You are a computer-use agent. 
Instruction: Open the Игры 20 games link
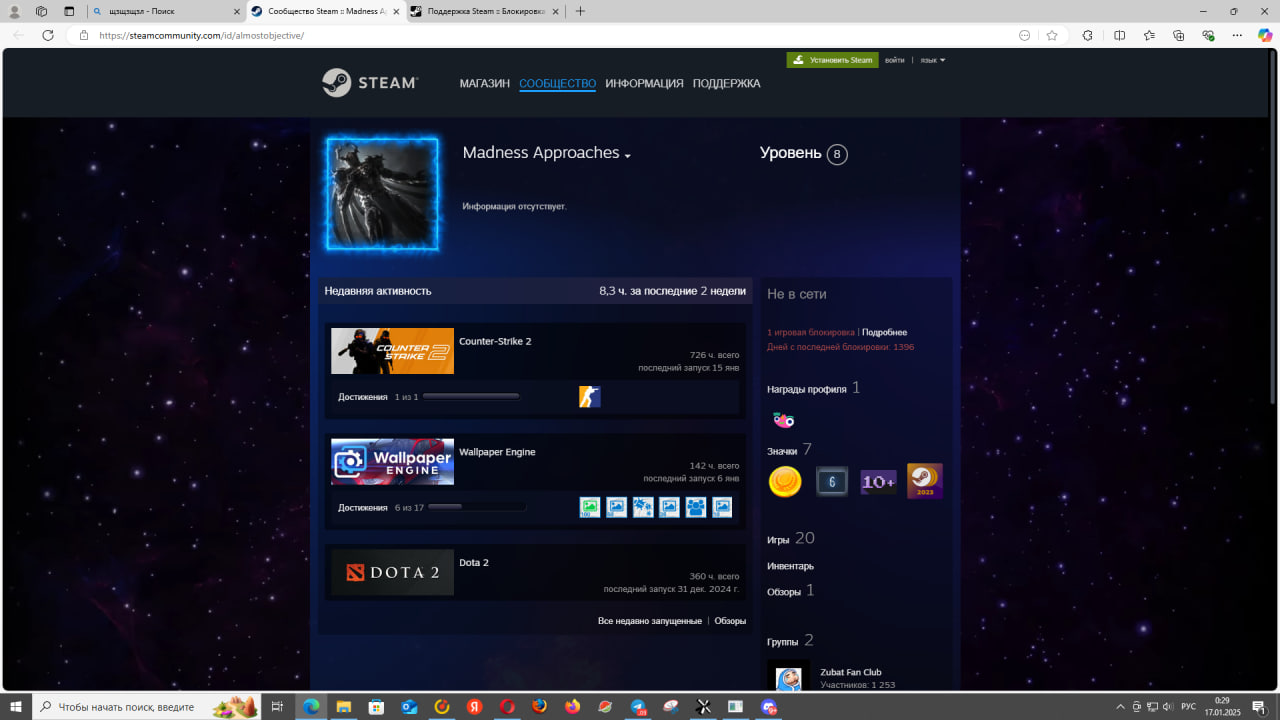point(791,538)
